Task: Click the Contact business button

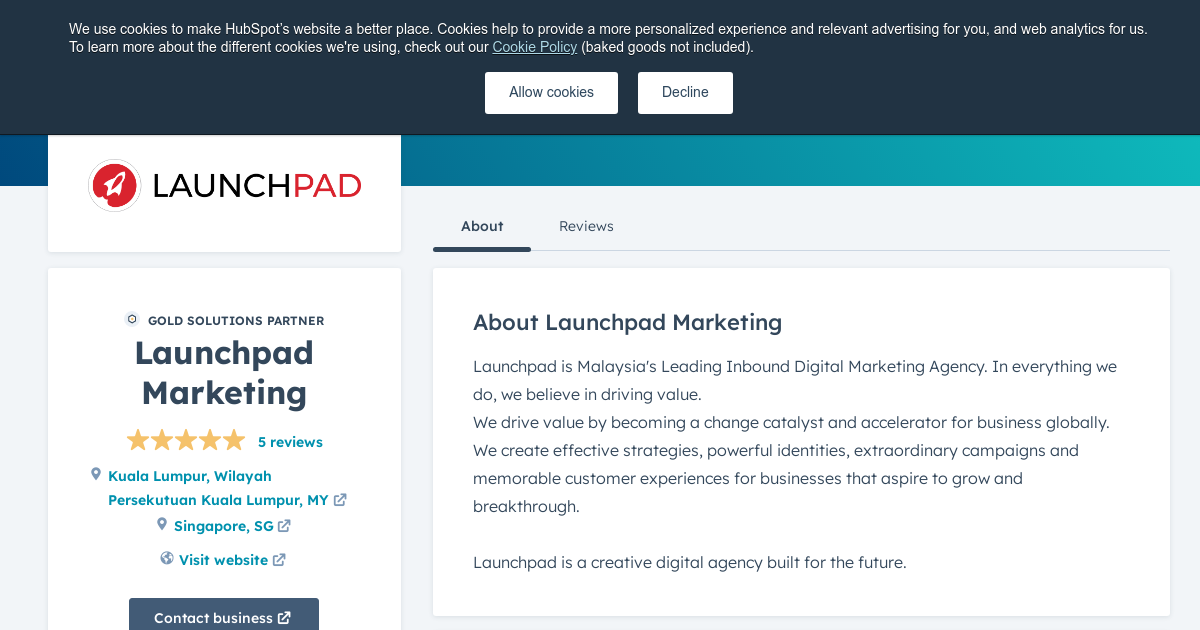Action: [x=223, y=617]
